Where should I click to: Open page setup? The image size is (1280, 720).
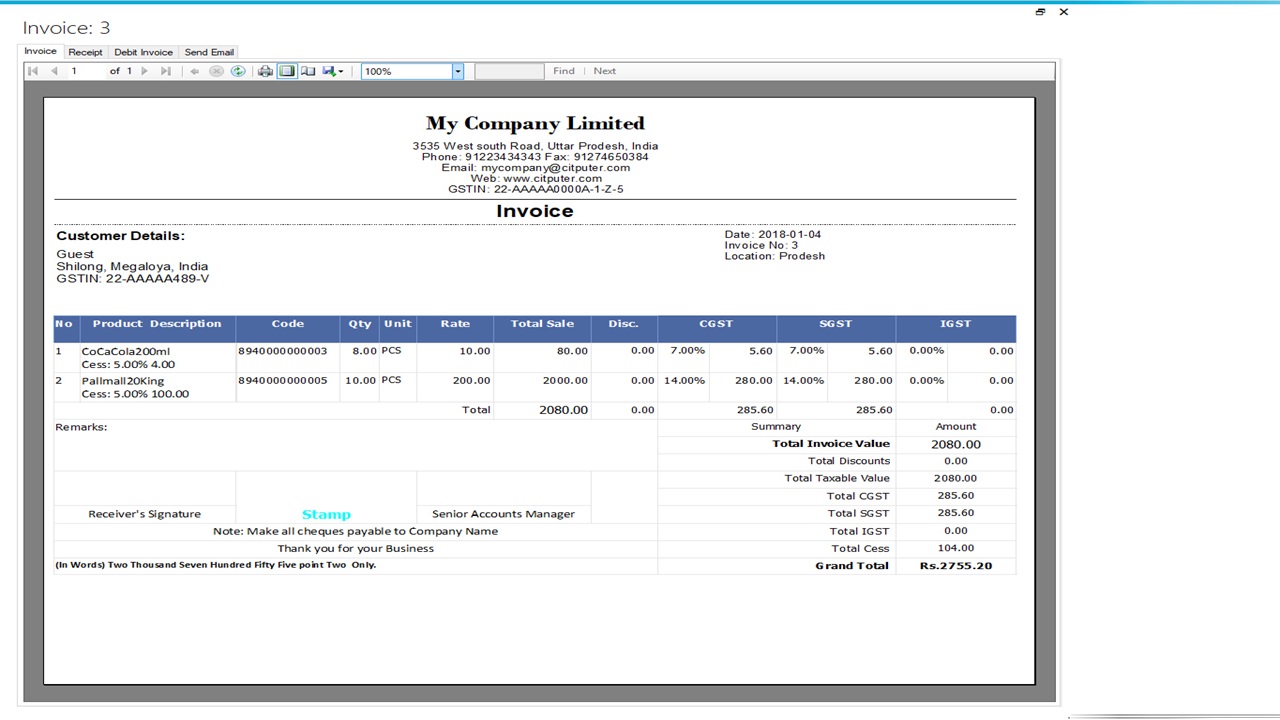(x=308, y=70)
